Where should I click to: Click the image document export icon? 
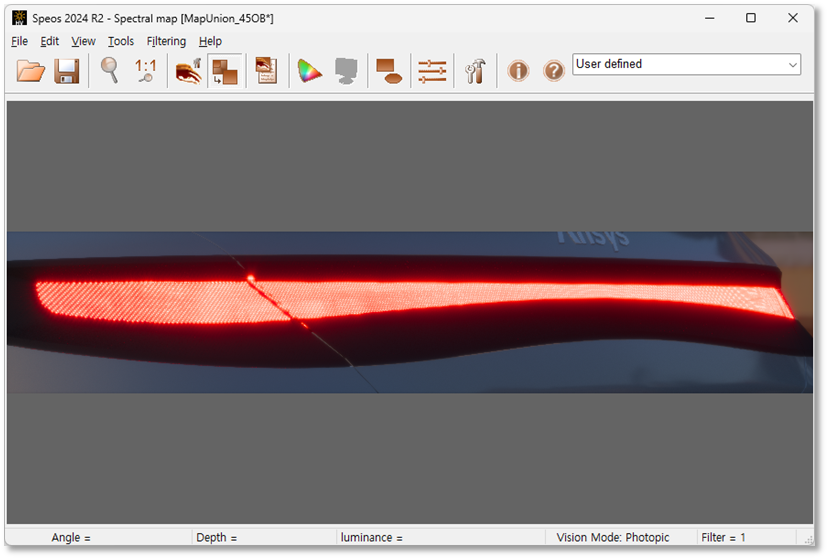pyautogui.click(x=266, y=71)
